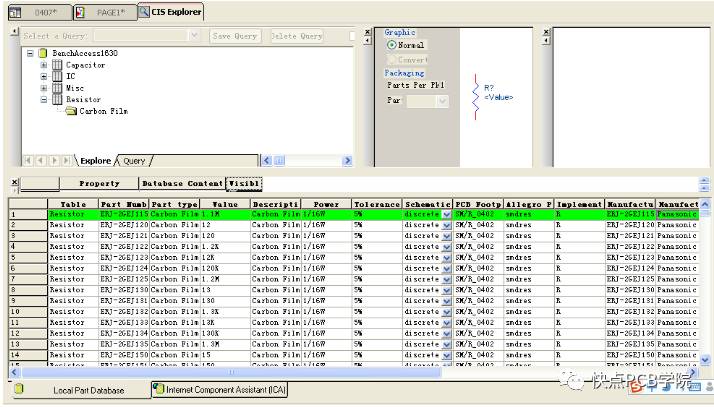
Task: Click the IC table icon
Action: [x=57, y=76]
